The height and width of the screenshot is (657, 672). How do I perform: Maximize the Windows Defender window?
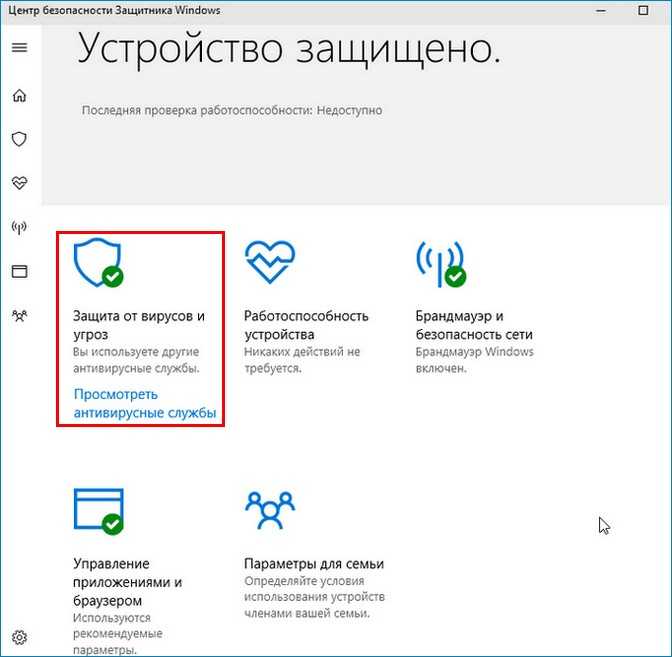pyautogui.click(x=643, y=10)
